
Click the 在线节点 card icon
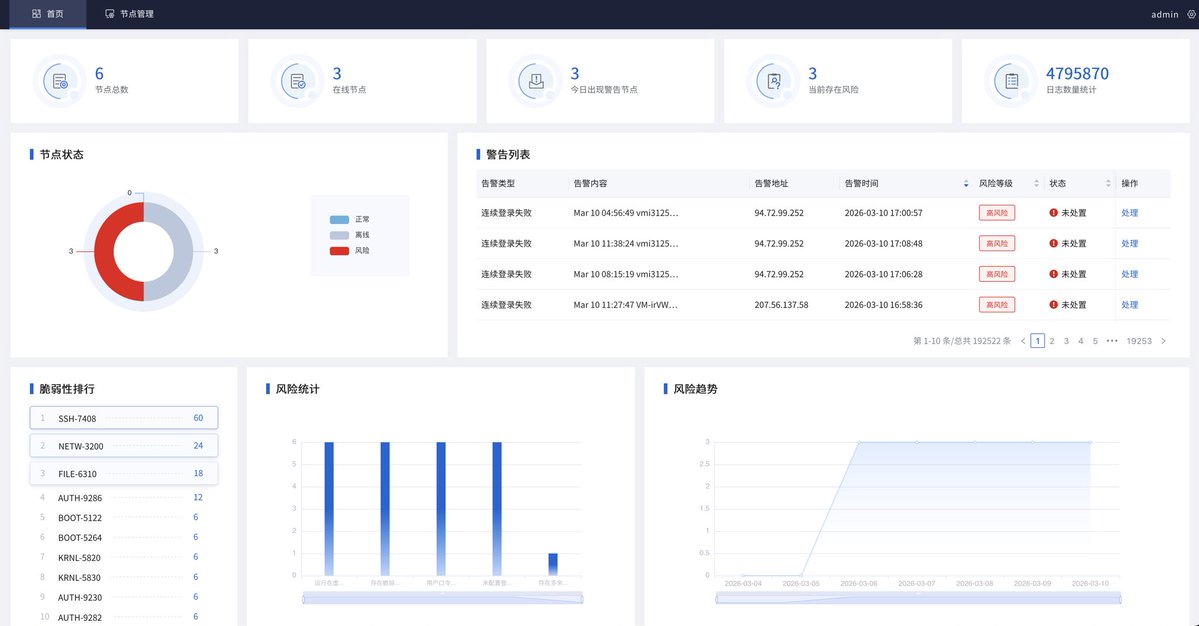pyautogui.click(x=297, y=81)
